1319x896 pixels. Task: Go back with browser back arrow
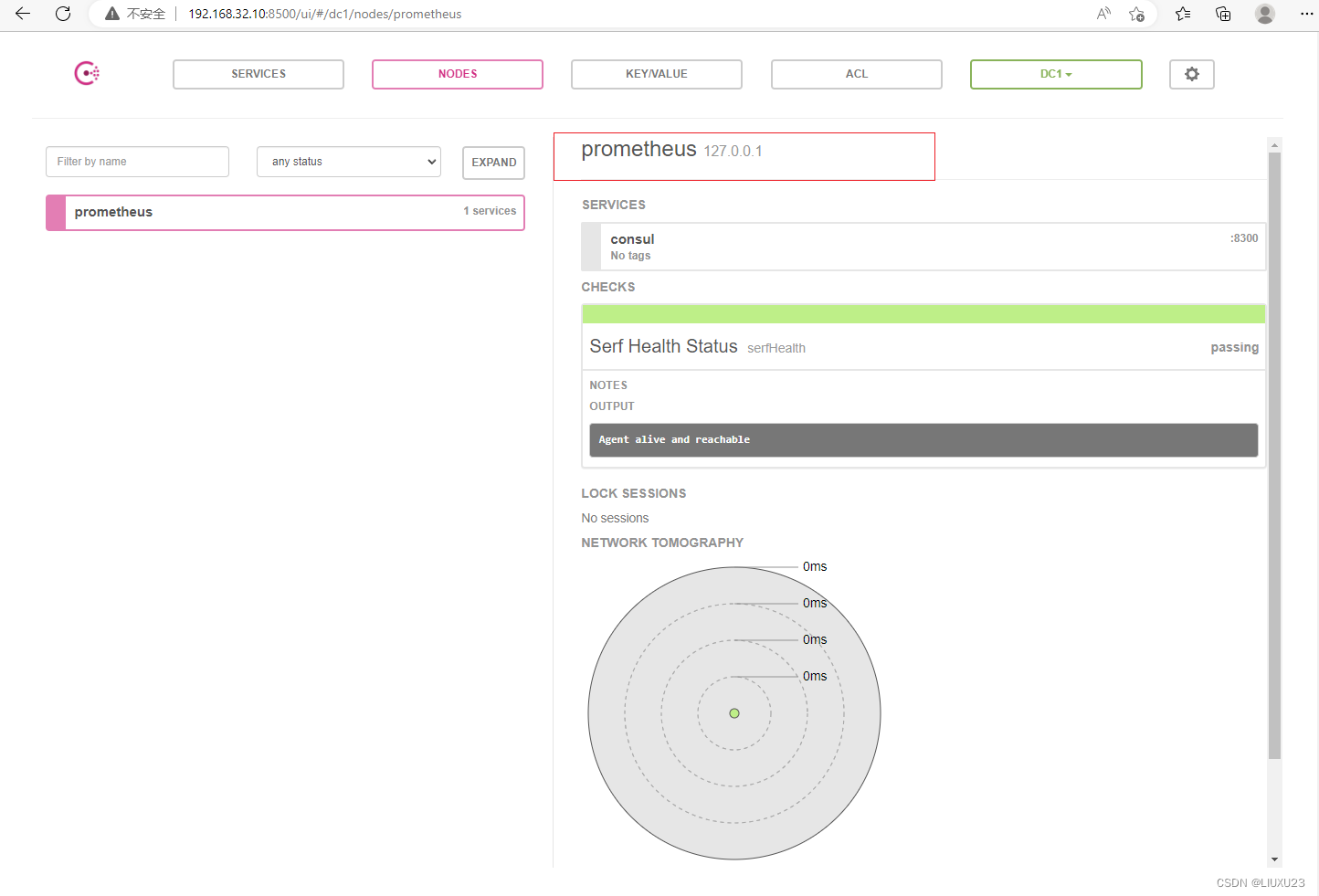(x=23, y=14)
